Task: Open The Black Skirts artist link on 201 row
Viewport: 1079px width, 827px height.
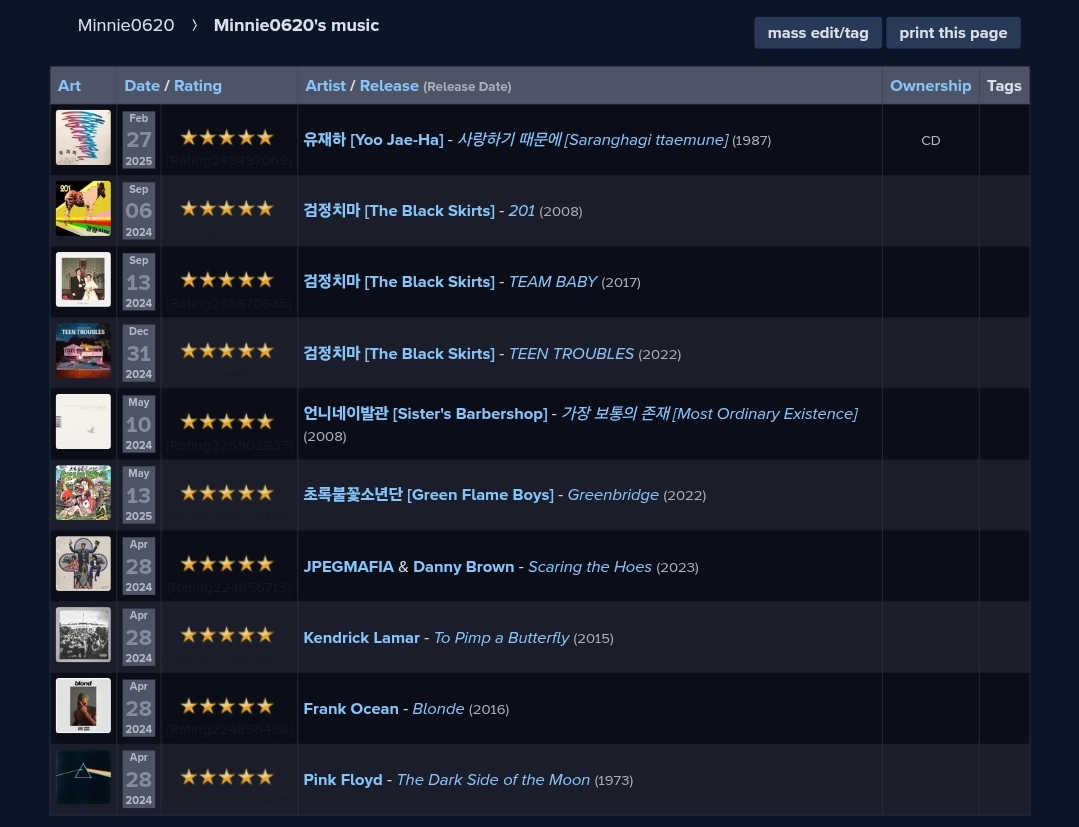Action: 399,211
